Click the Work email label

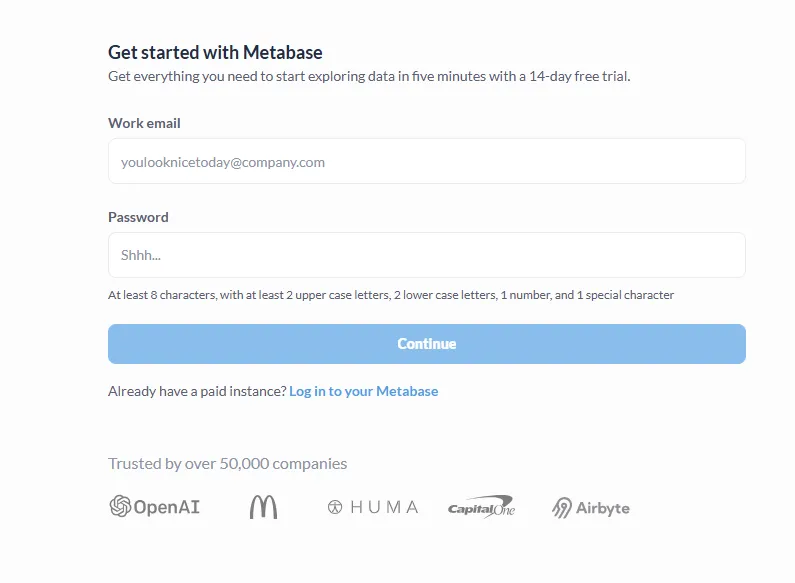[x=144, y=123]
